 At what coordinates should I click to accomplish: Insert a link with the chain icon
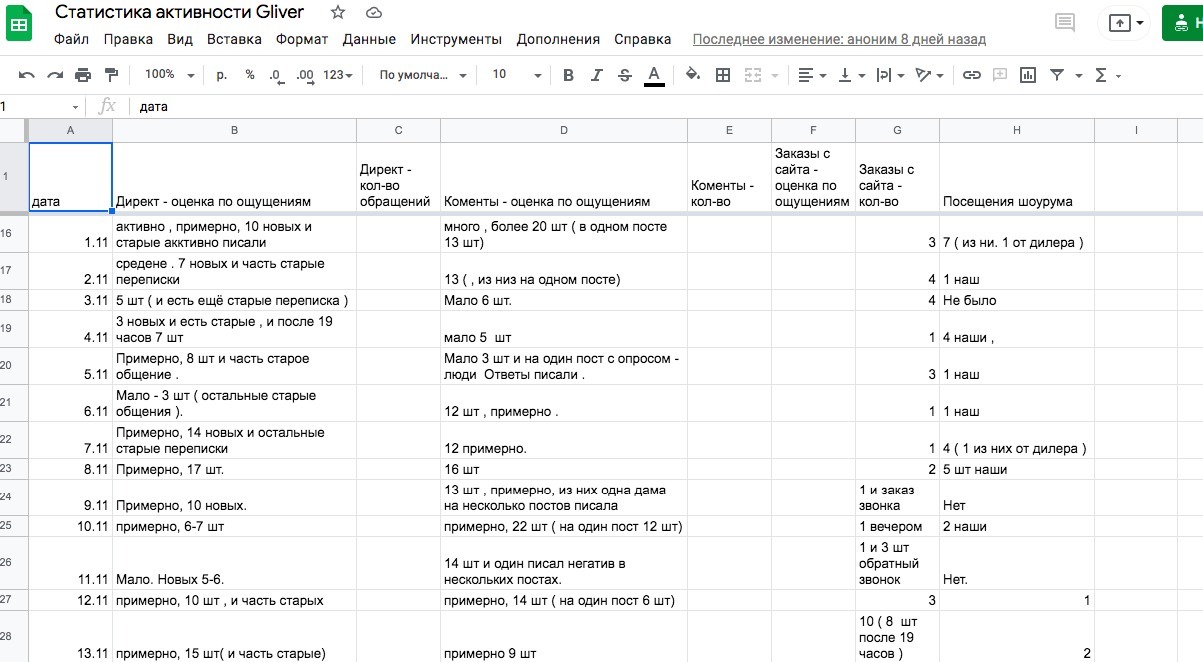[971, 75]
